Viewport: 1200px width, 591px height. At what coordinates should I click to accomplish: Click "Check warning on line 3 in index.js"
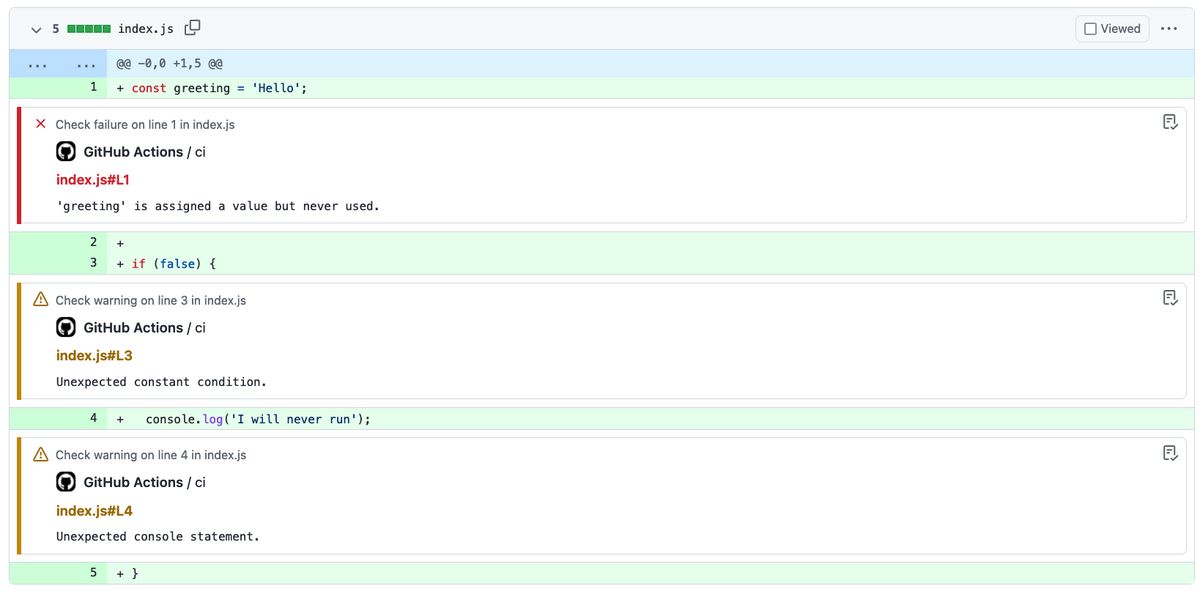pyautogui.click(x=151, y=300)
